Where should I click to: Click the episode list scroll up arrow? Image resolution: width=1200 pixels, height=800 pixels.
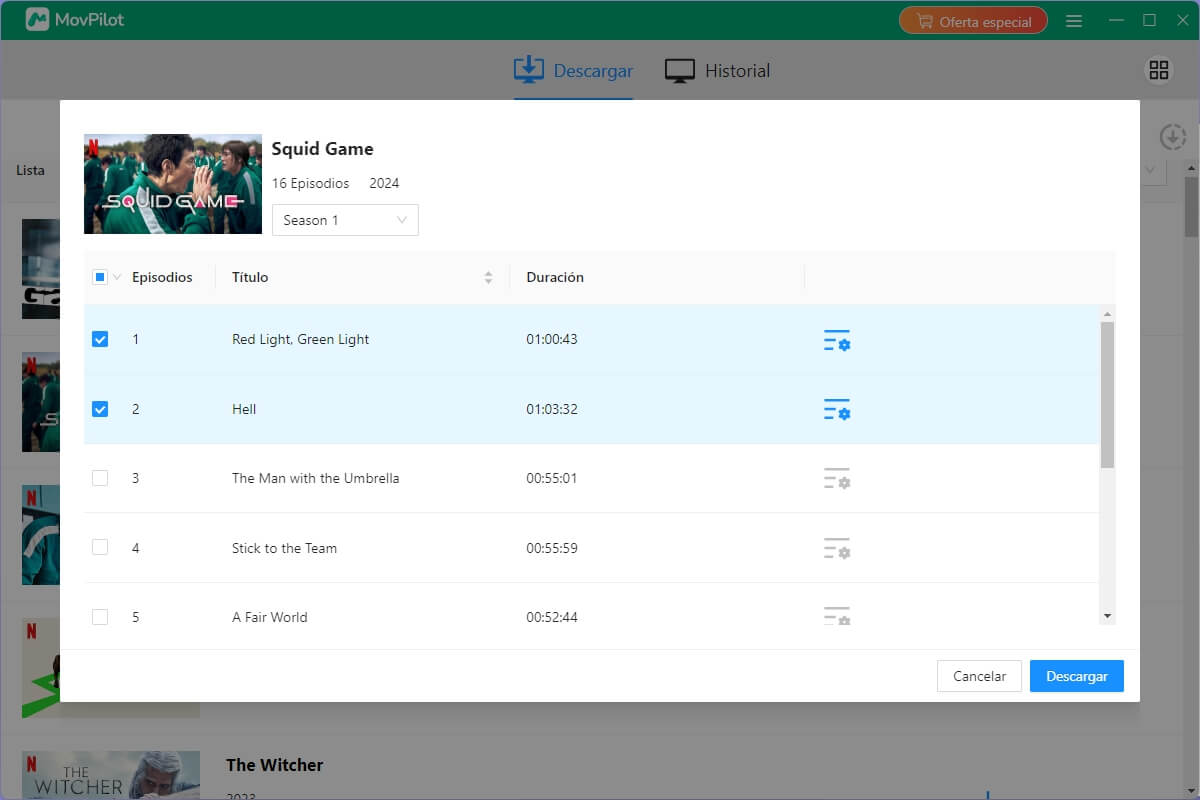(1107, 314)
